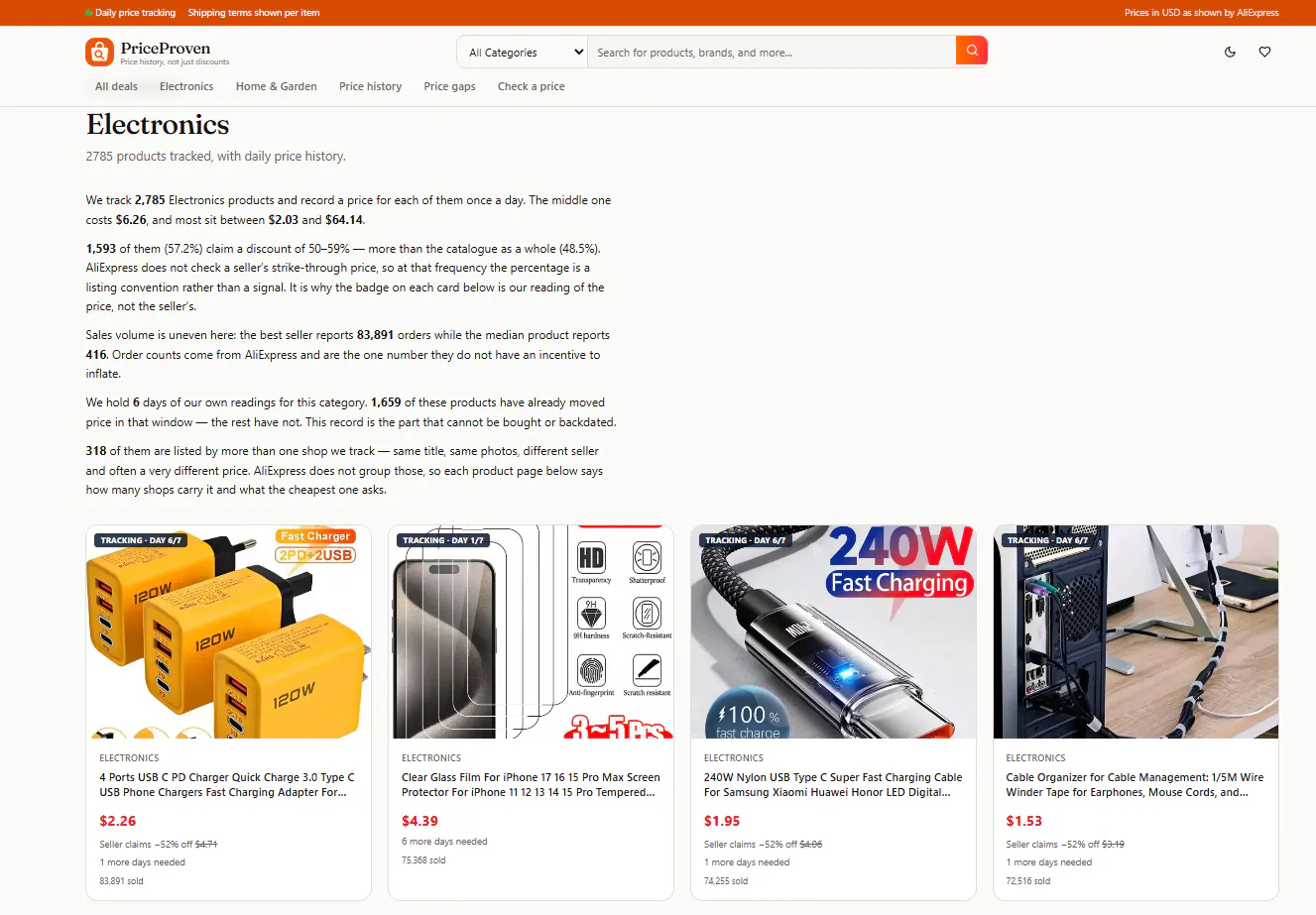Click the $4.39 price
This screenshot has width=1316, height=915.
point(419,821)
